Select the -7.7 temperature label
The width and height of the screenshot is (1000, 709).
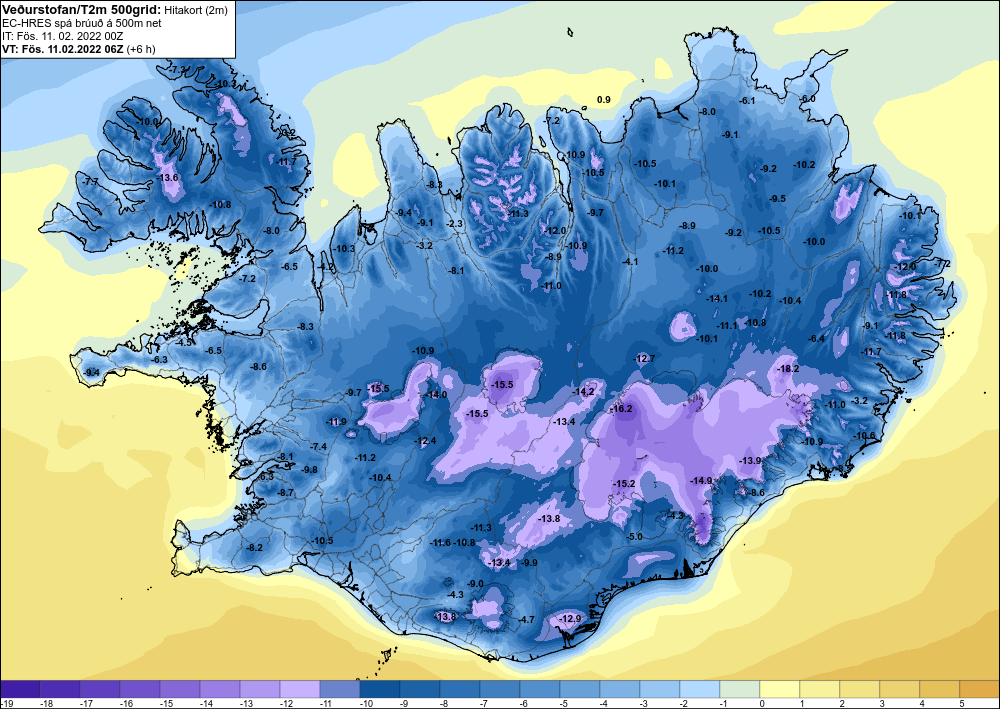91,182
